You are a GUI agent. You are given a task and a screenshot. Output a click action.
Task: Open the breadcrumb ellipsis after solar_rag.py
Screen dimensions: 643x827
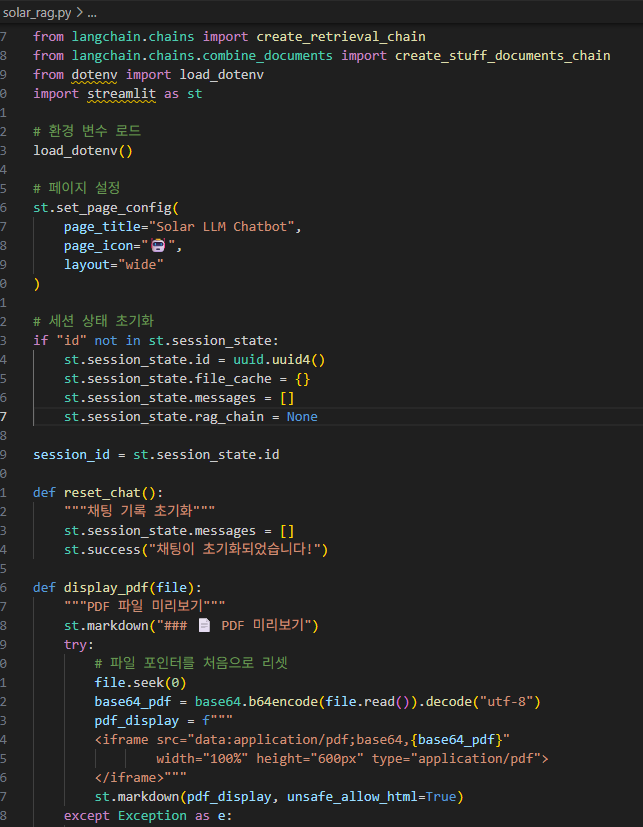92,13
